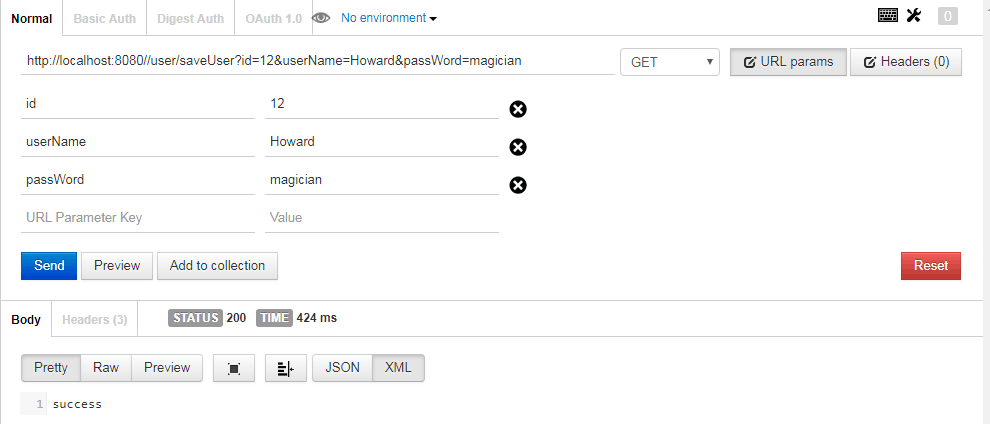Click the line wrap icon
The height and width of the screenshot is (424, 990).
coord(286,368)
